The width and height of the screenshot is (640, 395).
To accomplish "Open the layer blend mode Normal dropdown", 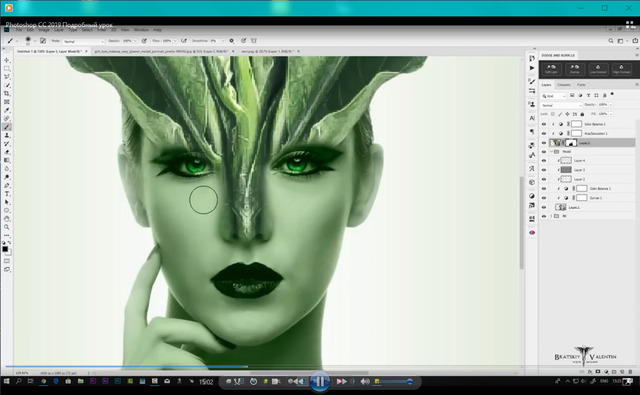I will coord(561,105).
